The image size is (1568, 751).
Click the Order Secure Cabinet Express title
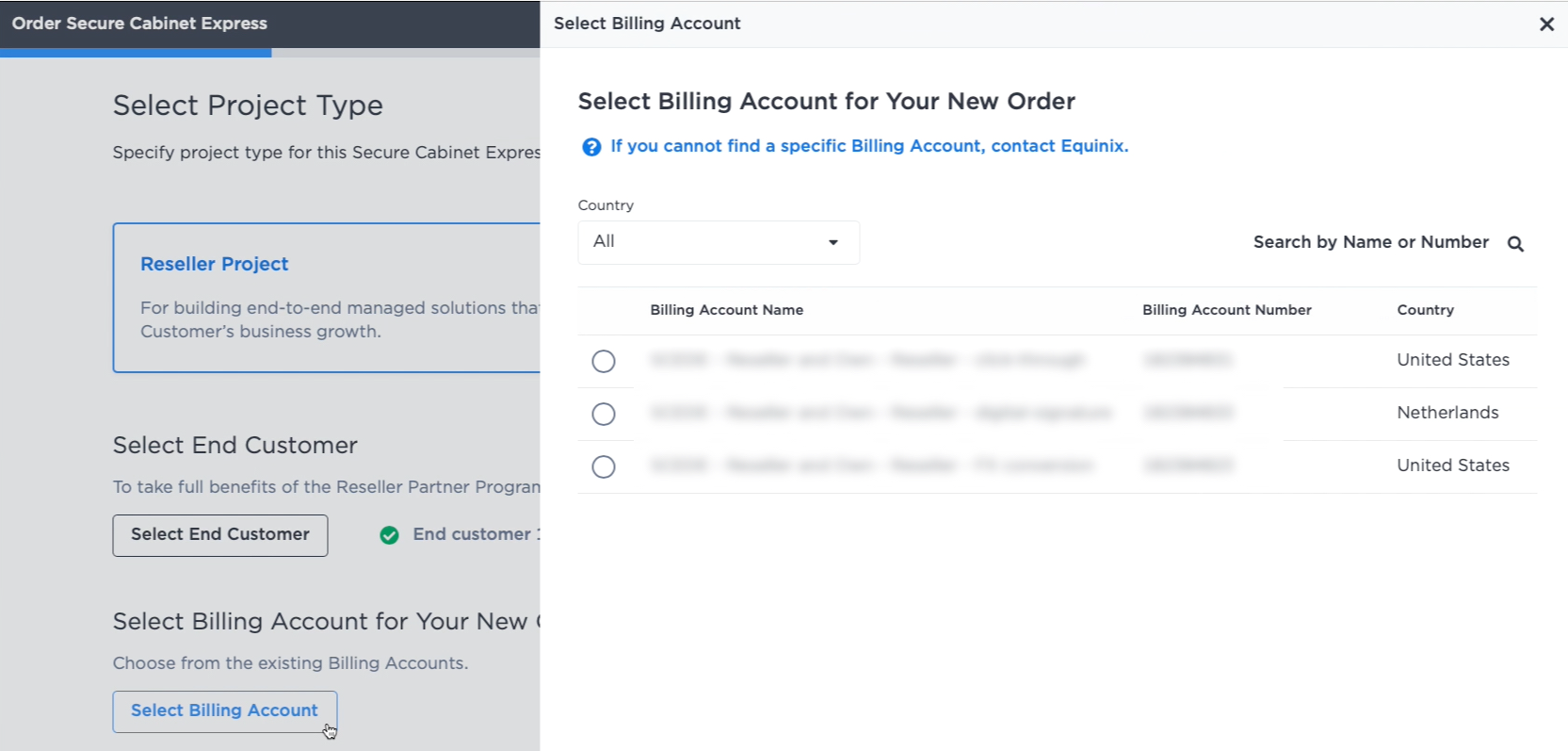coord(139,24)
